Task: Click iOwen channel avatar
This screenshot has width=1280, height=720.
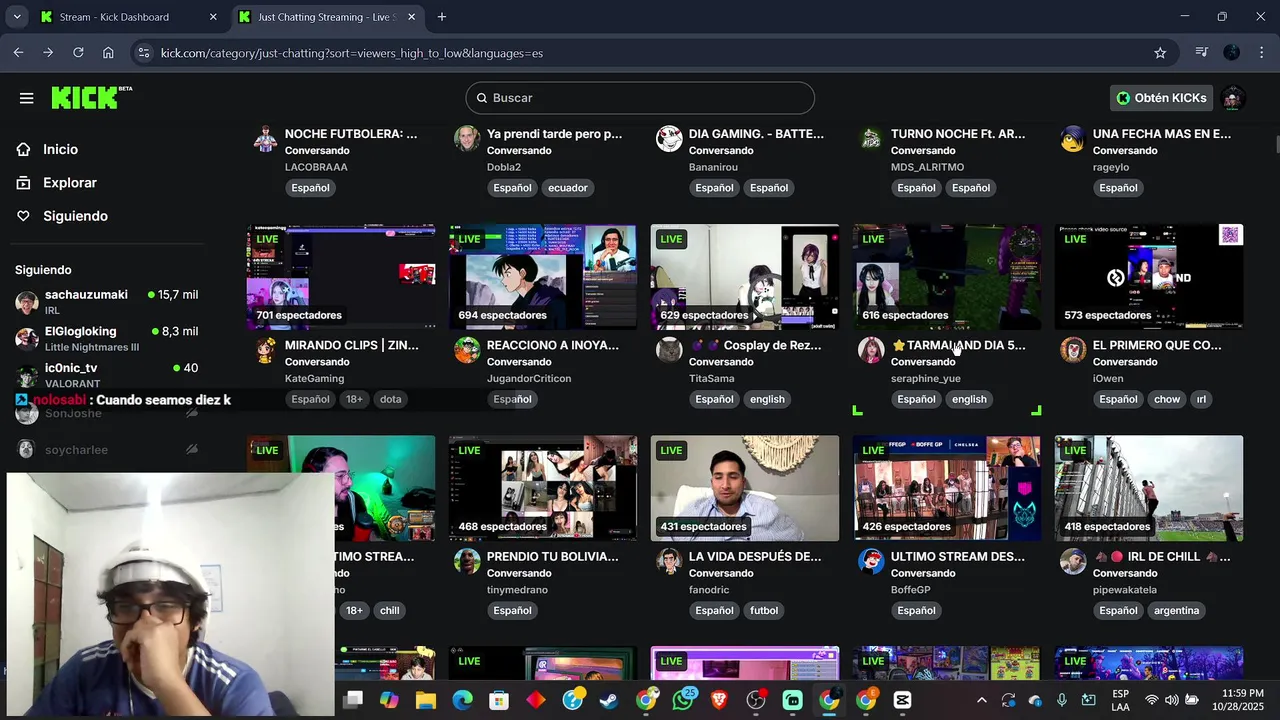Action: coord(1073,350)
